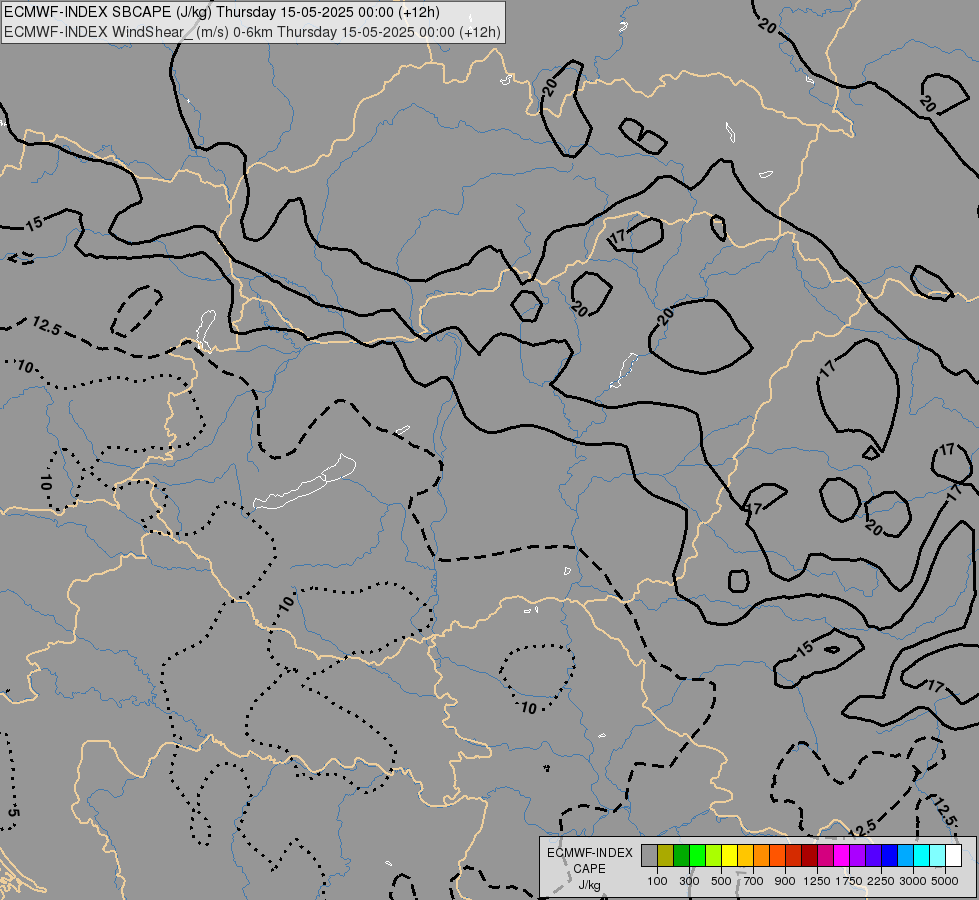Click the gray swatch in CAPE legend

point(649,856)
